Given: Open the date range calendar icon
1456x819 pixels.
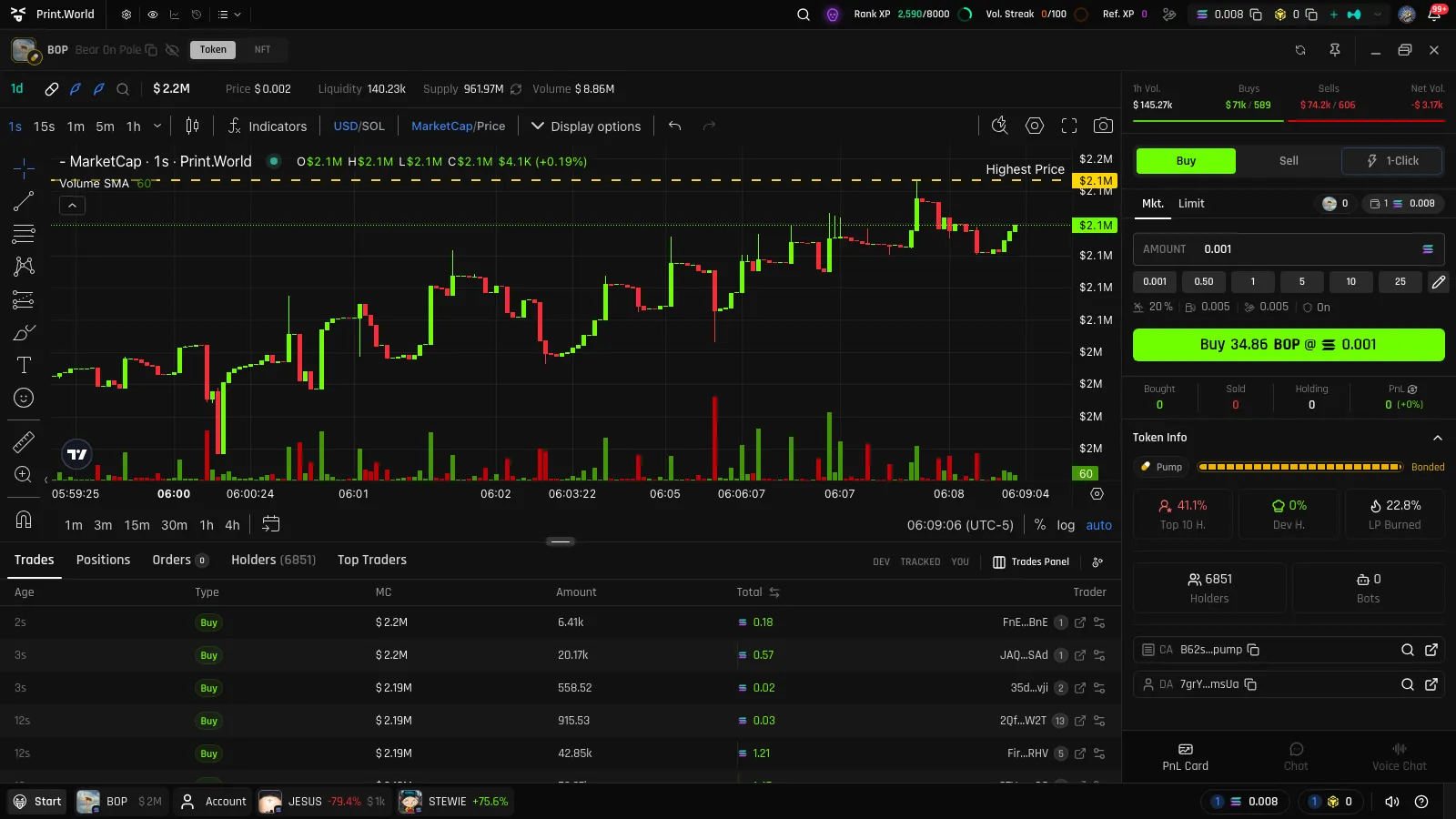Looking at the screenshot, I should (271, 524).
